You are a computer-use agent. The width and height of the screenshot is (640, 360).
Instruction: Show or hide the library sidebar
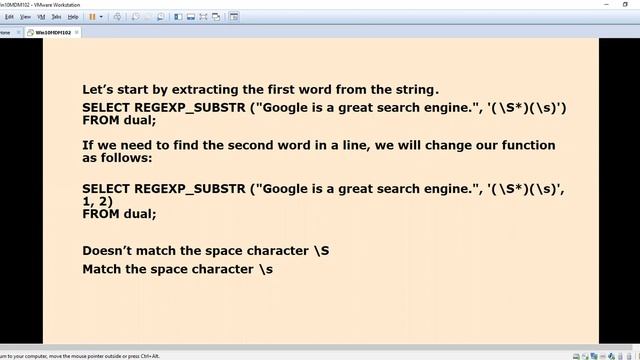pos(178,17)
